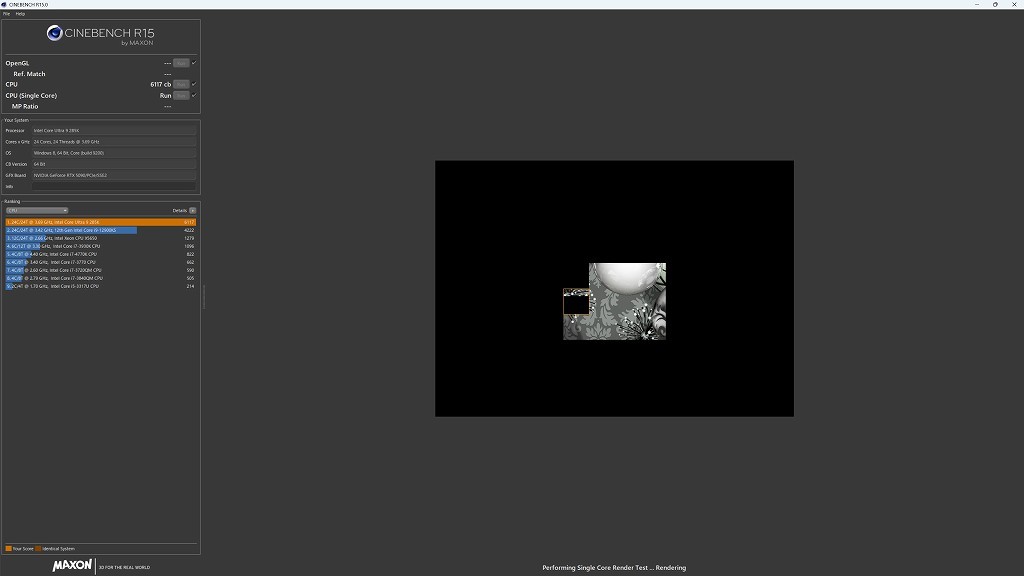Click the MP Ratio label
Viewport: 1024px width, 576px height.
coord(25,106)
